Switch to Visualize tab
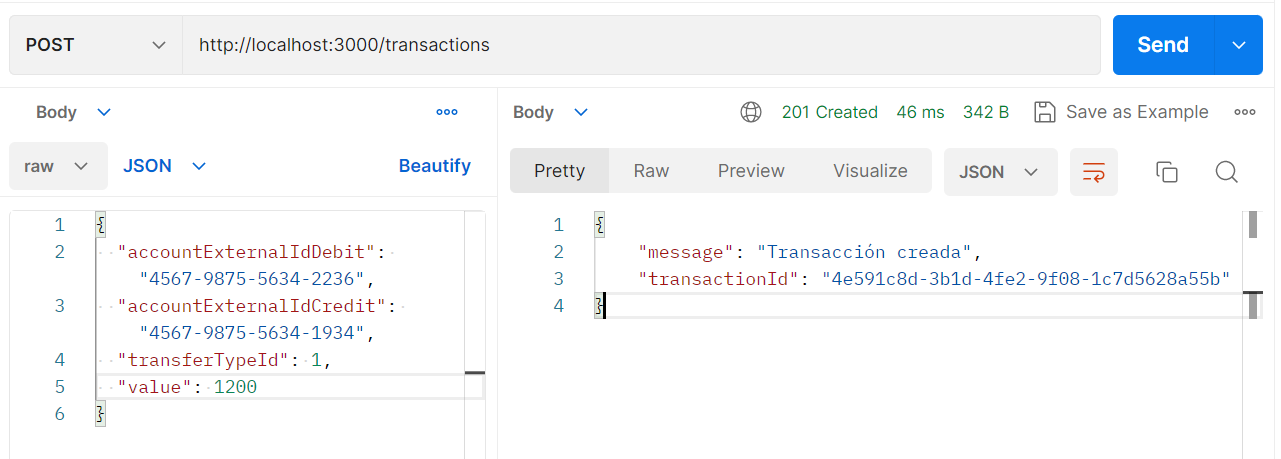The height and width of the screenshot is (459, 1281). coord(870,171)
